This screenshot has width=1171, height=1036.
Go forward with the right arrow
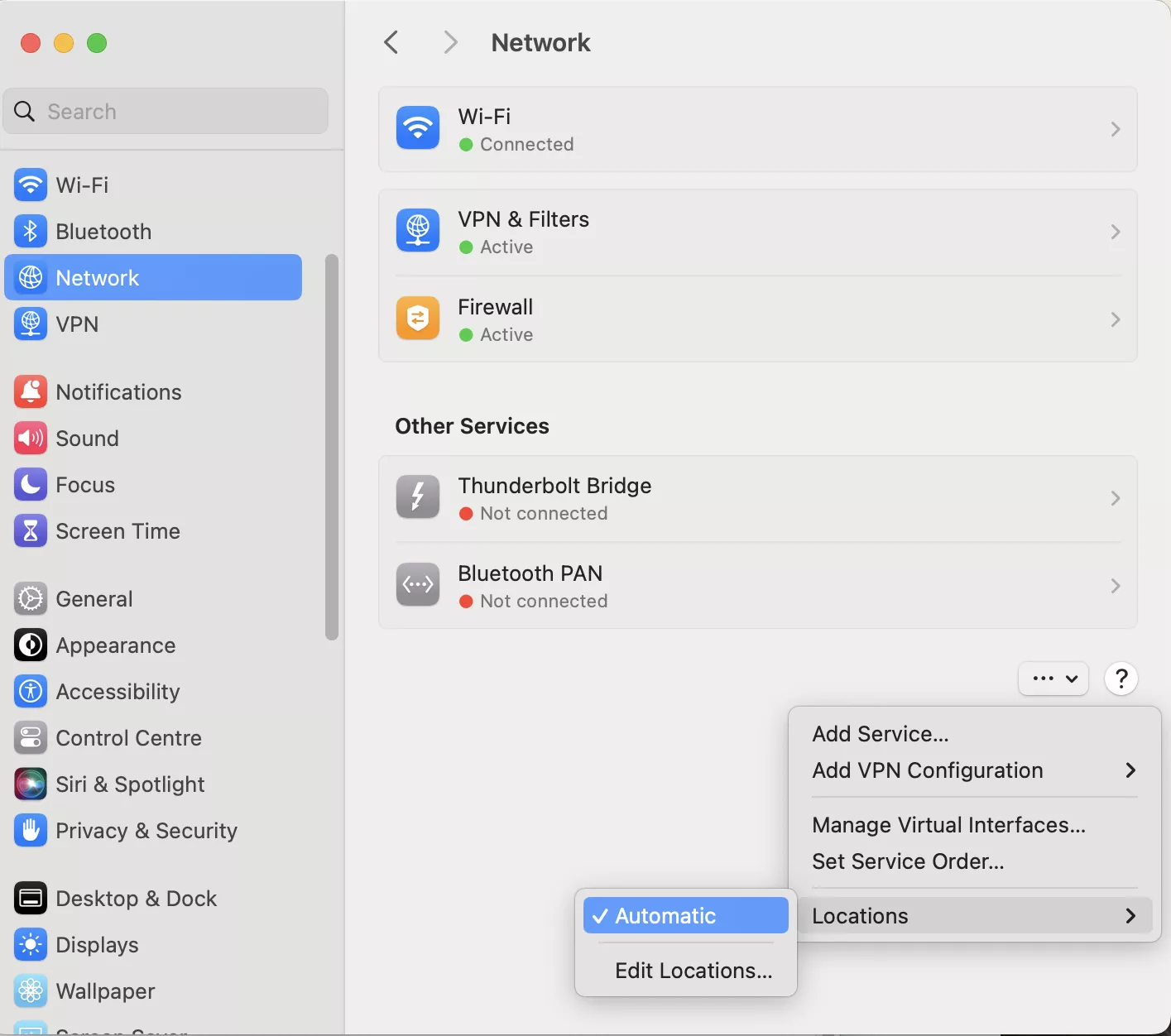tap(450, 42)
